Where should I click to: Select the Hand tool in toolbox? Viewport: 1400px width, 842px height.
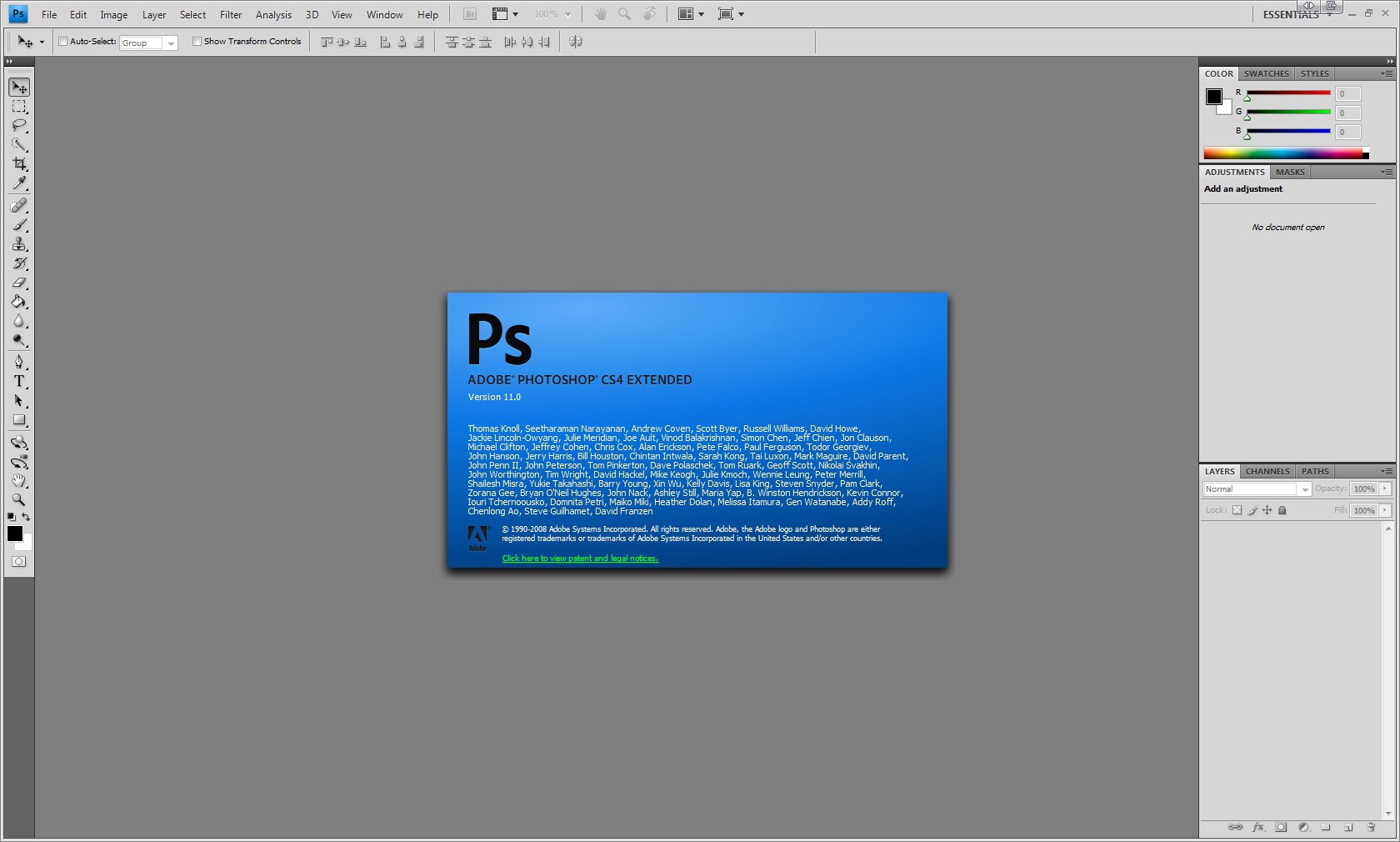coord(19,481)
